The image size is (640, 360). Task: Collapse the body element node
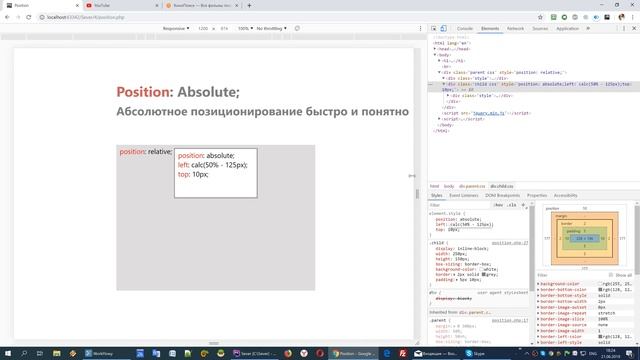coord(435,55)
